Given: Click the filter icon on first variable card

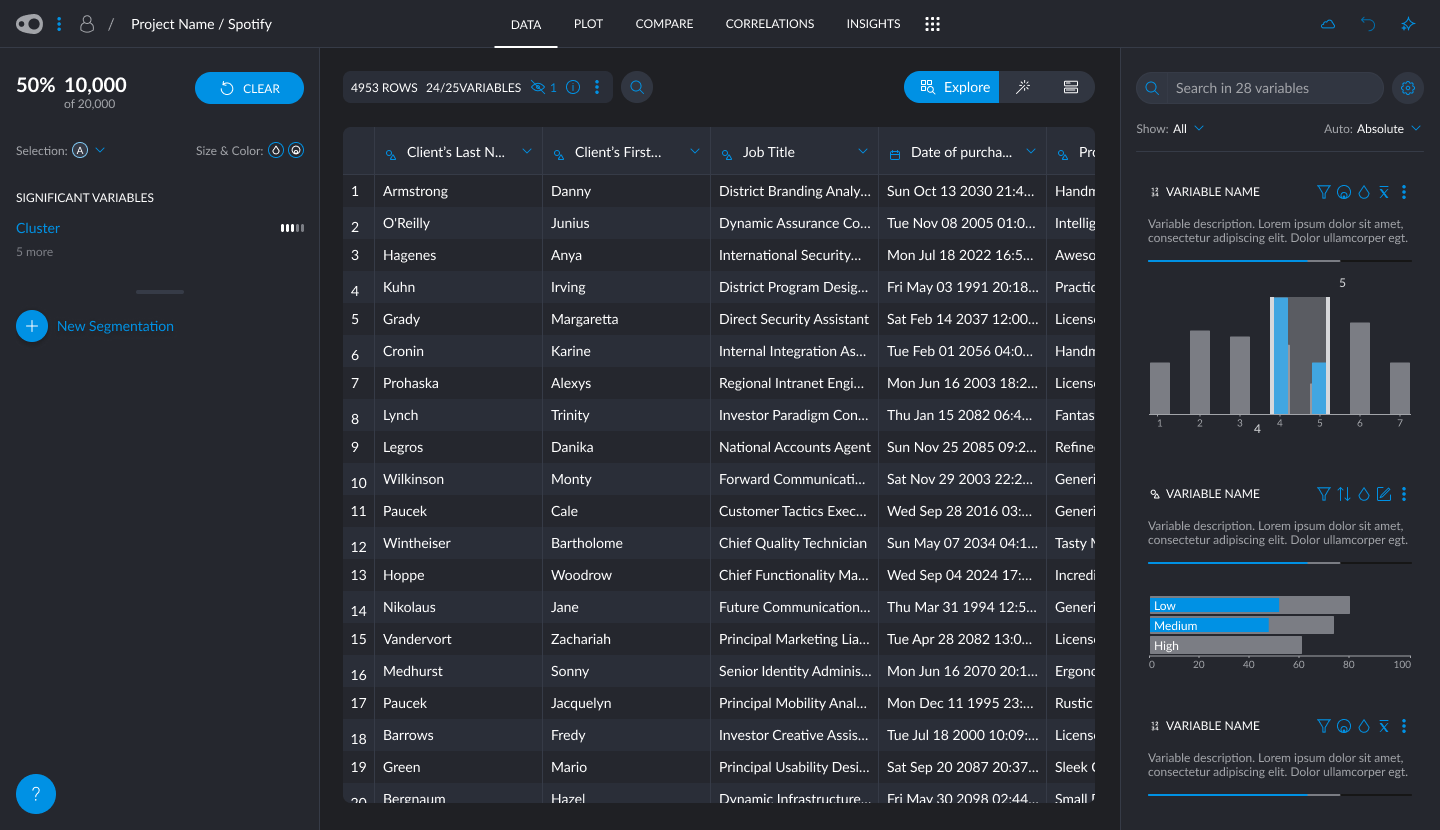Looking at the screenshot, I should (1324, 192).
